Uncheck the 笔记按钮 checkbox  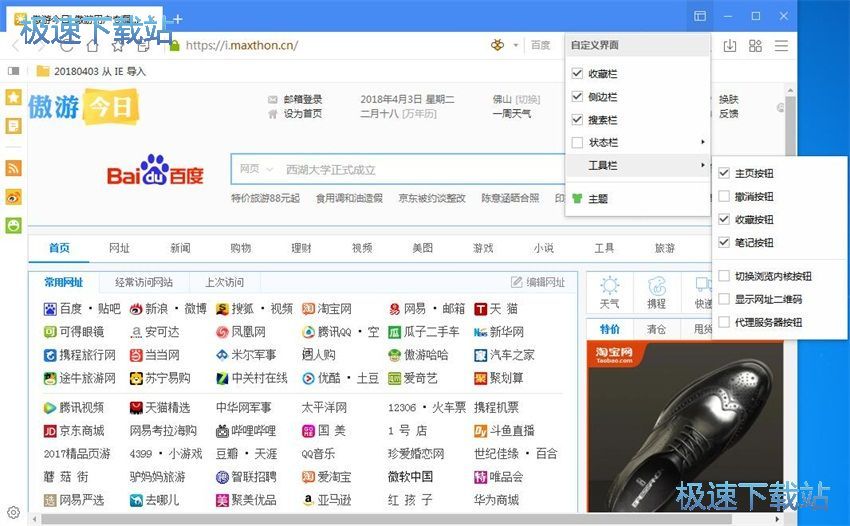point(724,242)
